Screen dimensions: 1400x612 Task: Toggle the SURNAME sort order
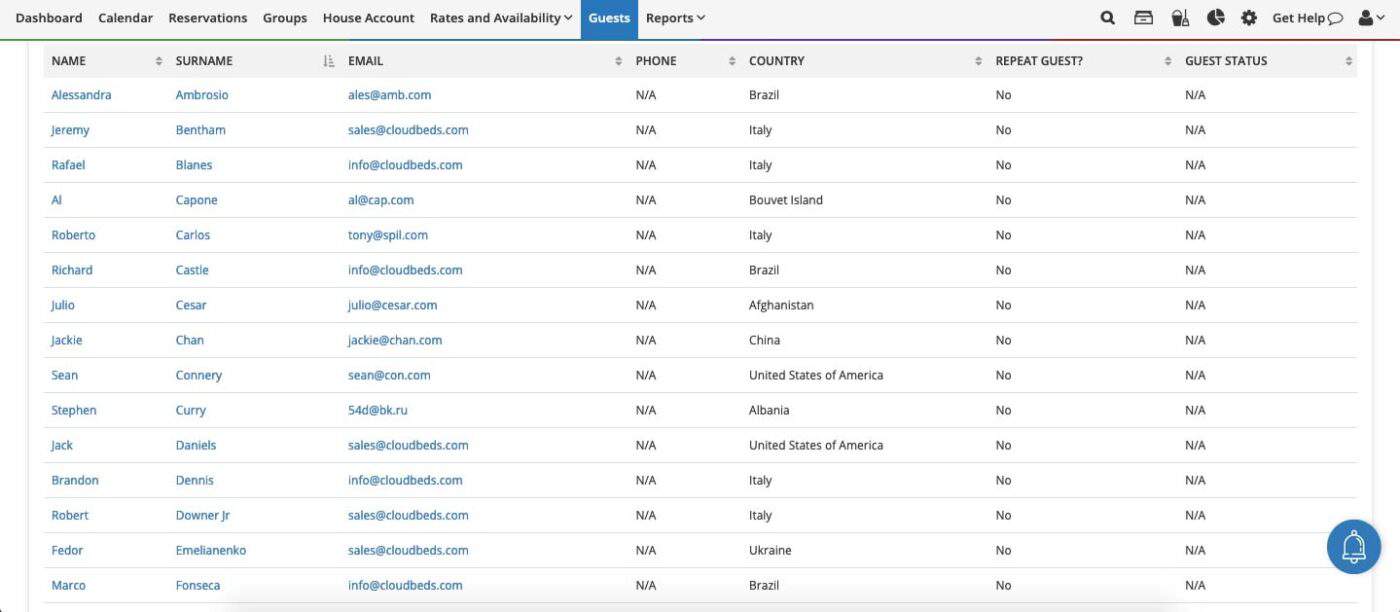(327, 61)
